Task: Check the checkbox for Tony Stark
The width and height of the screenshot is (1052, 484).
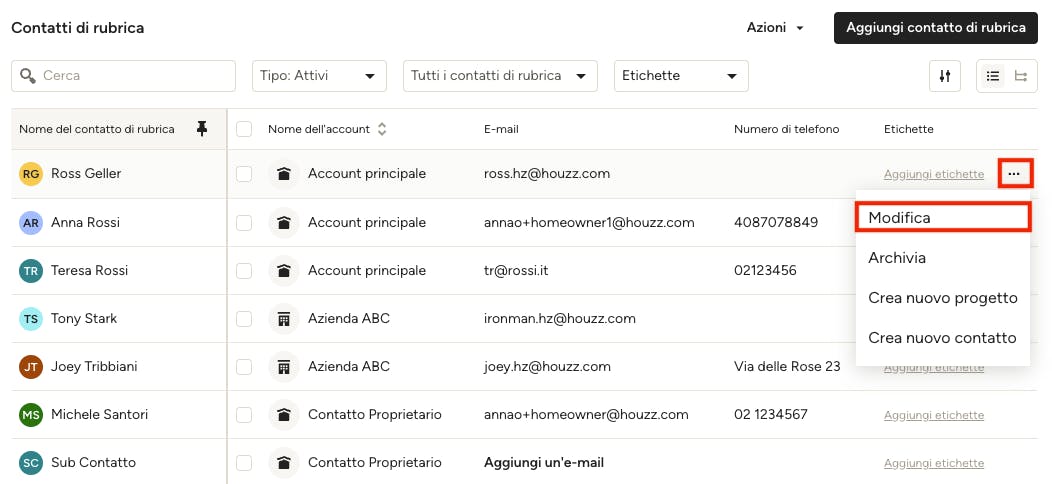Action: pos(244,319)
